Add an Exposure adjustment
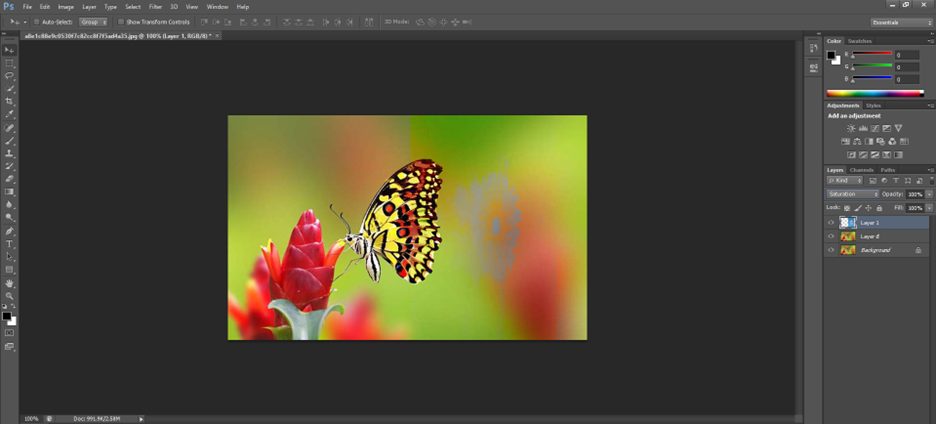 [886, 128]
